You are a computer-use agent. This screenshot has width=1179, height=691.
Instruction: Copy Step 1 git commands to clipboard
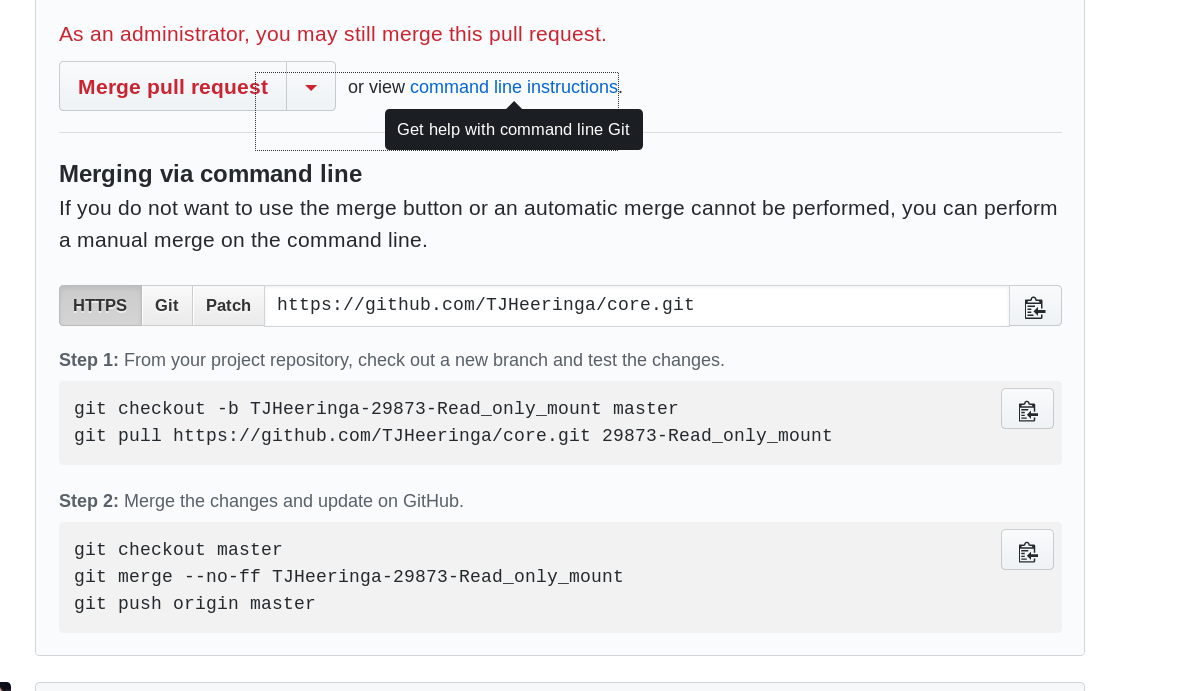(1027, 409)
